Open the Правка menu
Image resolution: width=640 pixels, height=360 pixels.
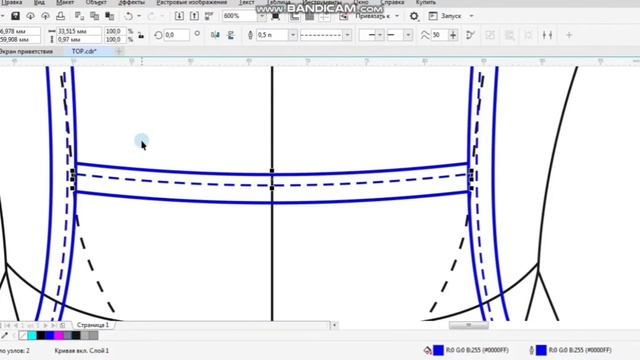12,2
